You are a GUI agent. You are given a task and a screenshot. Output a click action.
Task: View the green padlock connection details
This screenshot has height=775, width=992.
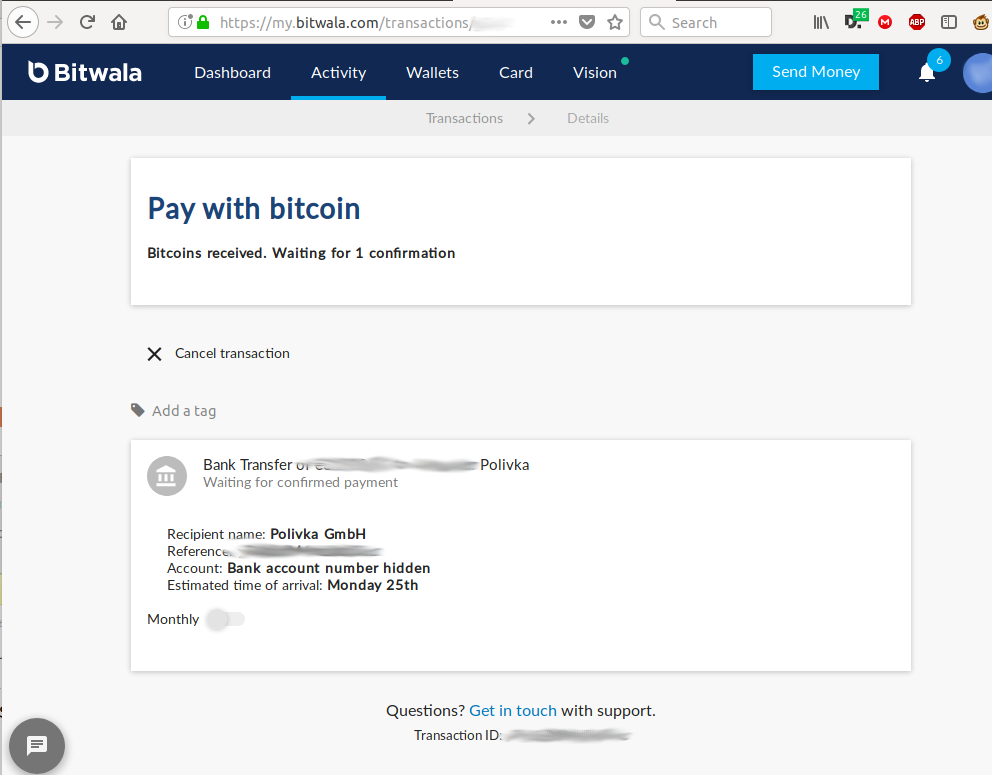point(203,23)
